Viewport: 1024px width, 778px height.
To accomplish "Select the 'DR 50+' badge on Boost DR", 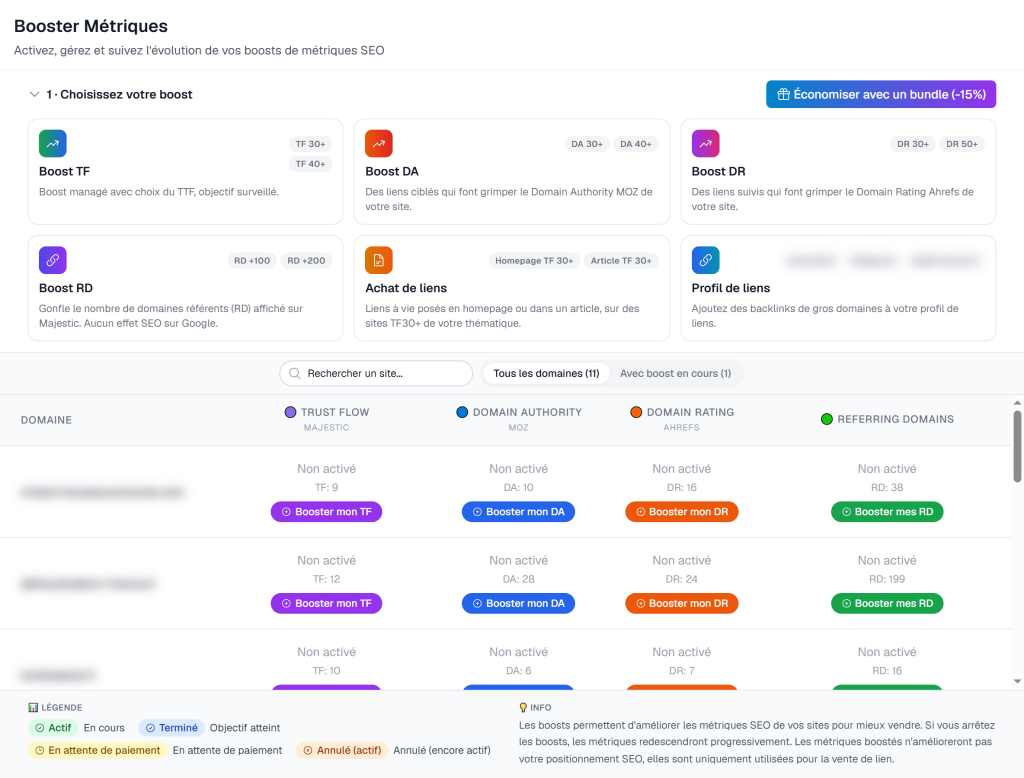I will click(962, 144).
